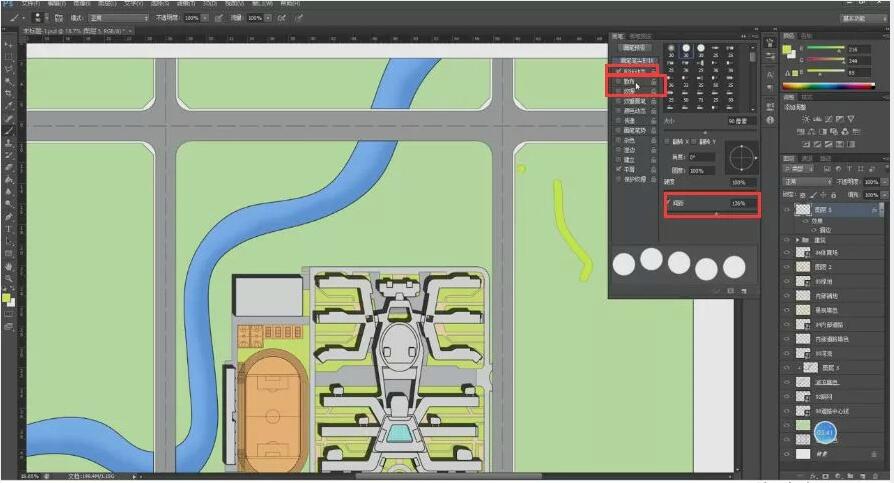
Task: Enable the Scattering (散布) brush checkbox
Action: click(616, 82)
